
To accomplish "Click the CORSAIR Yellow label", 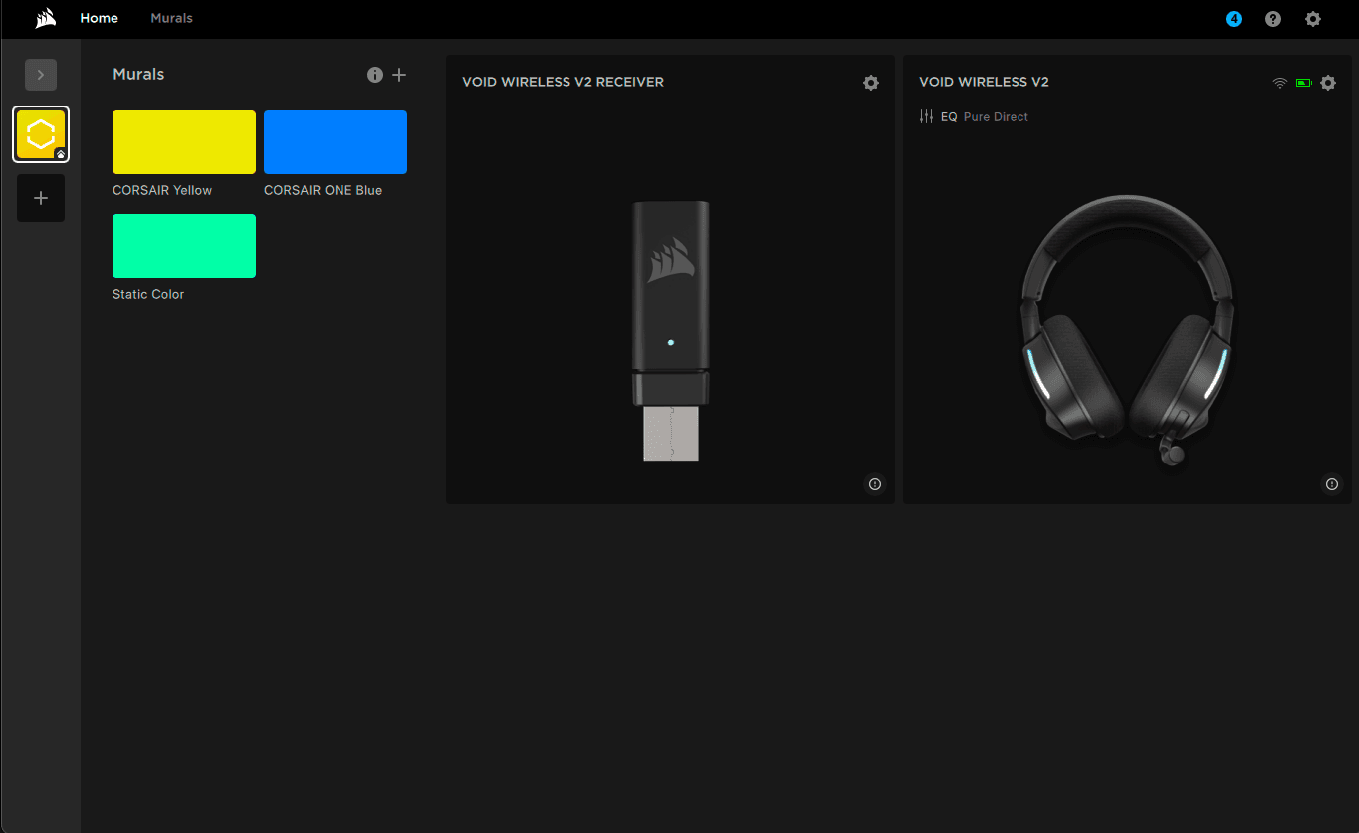I will (162, 190).
